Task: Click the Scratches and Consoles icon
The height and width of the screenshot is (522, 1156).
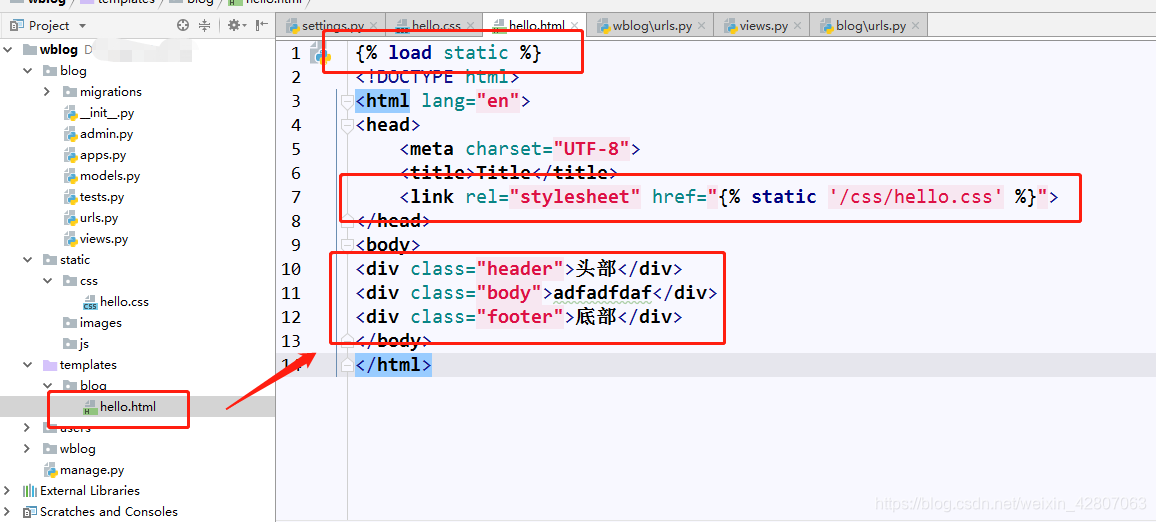Action: point(29,512)
